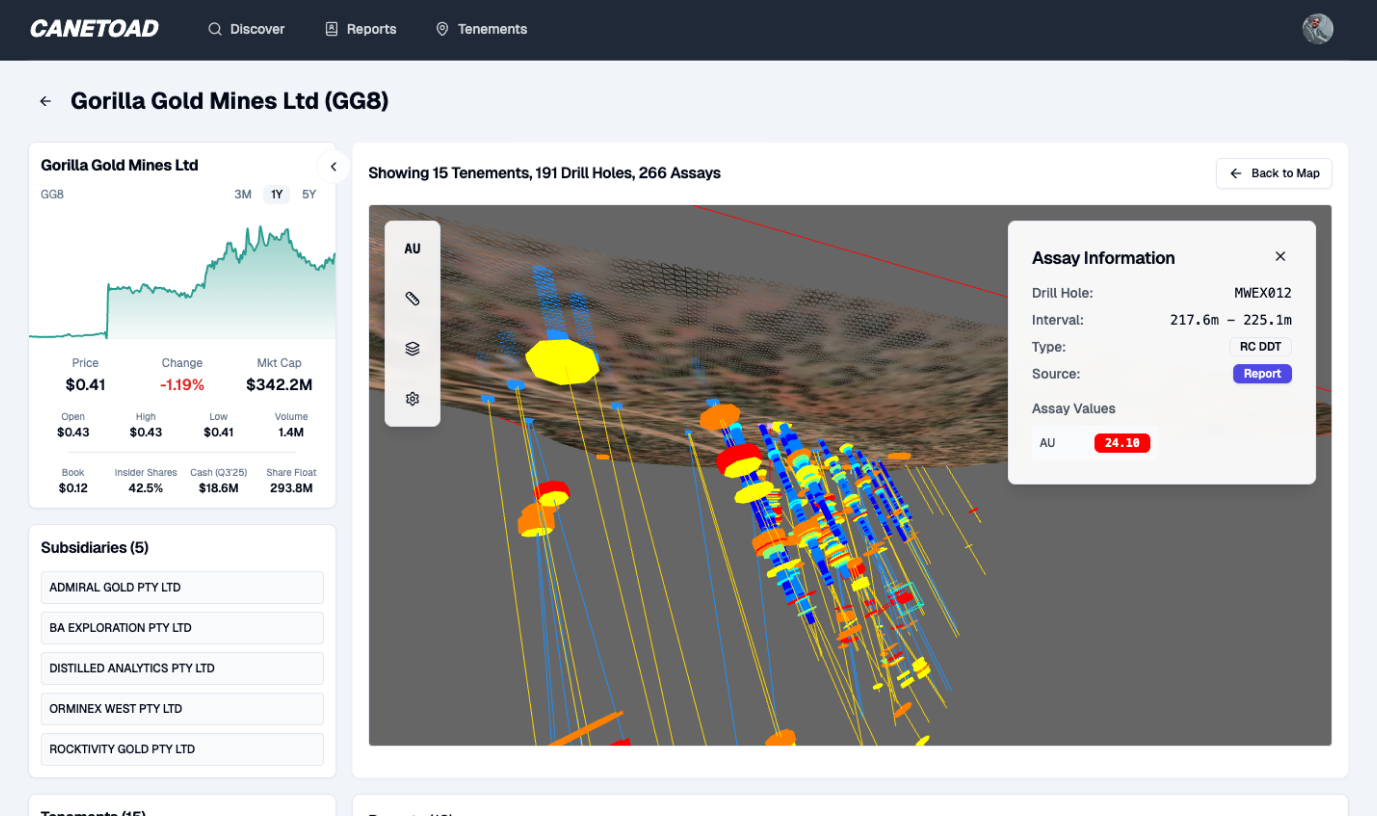Open the user profile avatar
1377x816 pixels.
(x=1317, y=29)
